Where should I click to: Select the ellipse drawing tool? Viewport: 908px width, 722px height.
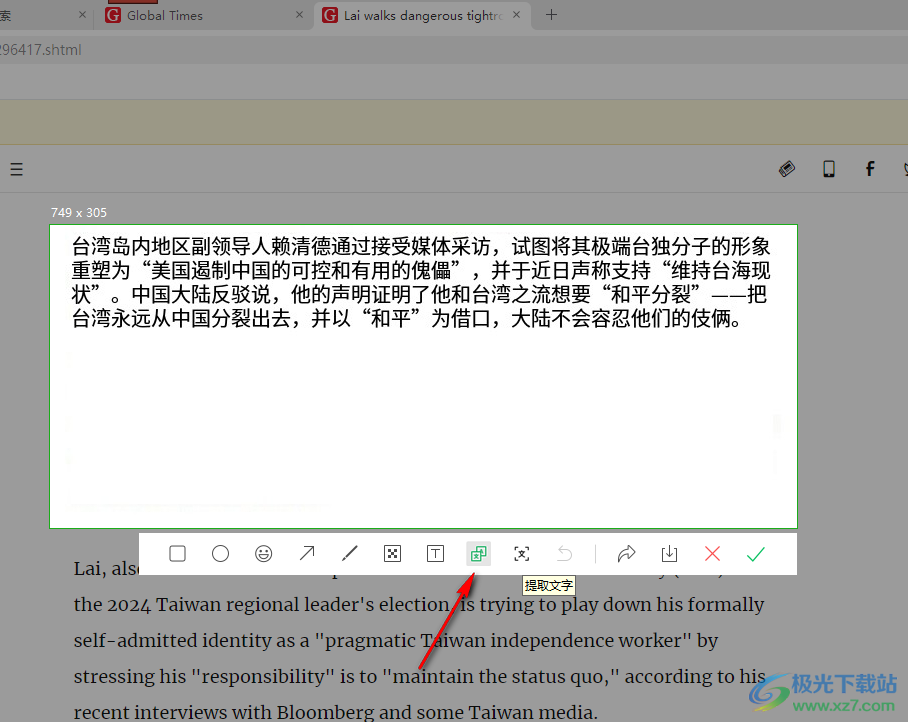pyautogui.click(x=220, y=553)
